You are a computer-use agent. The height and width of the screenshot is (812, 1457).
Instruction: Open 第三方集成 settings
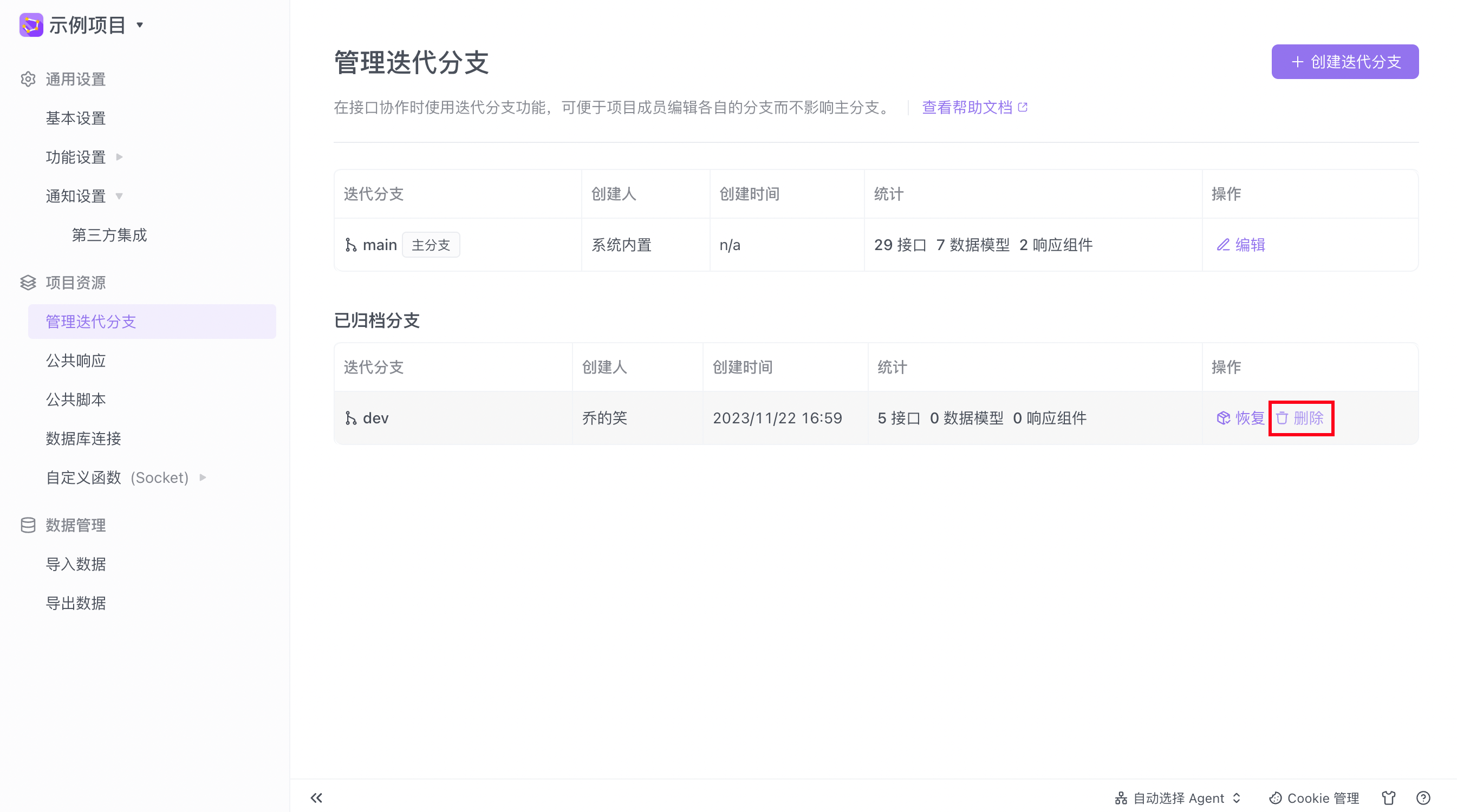109,234
